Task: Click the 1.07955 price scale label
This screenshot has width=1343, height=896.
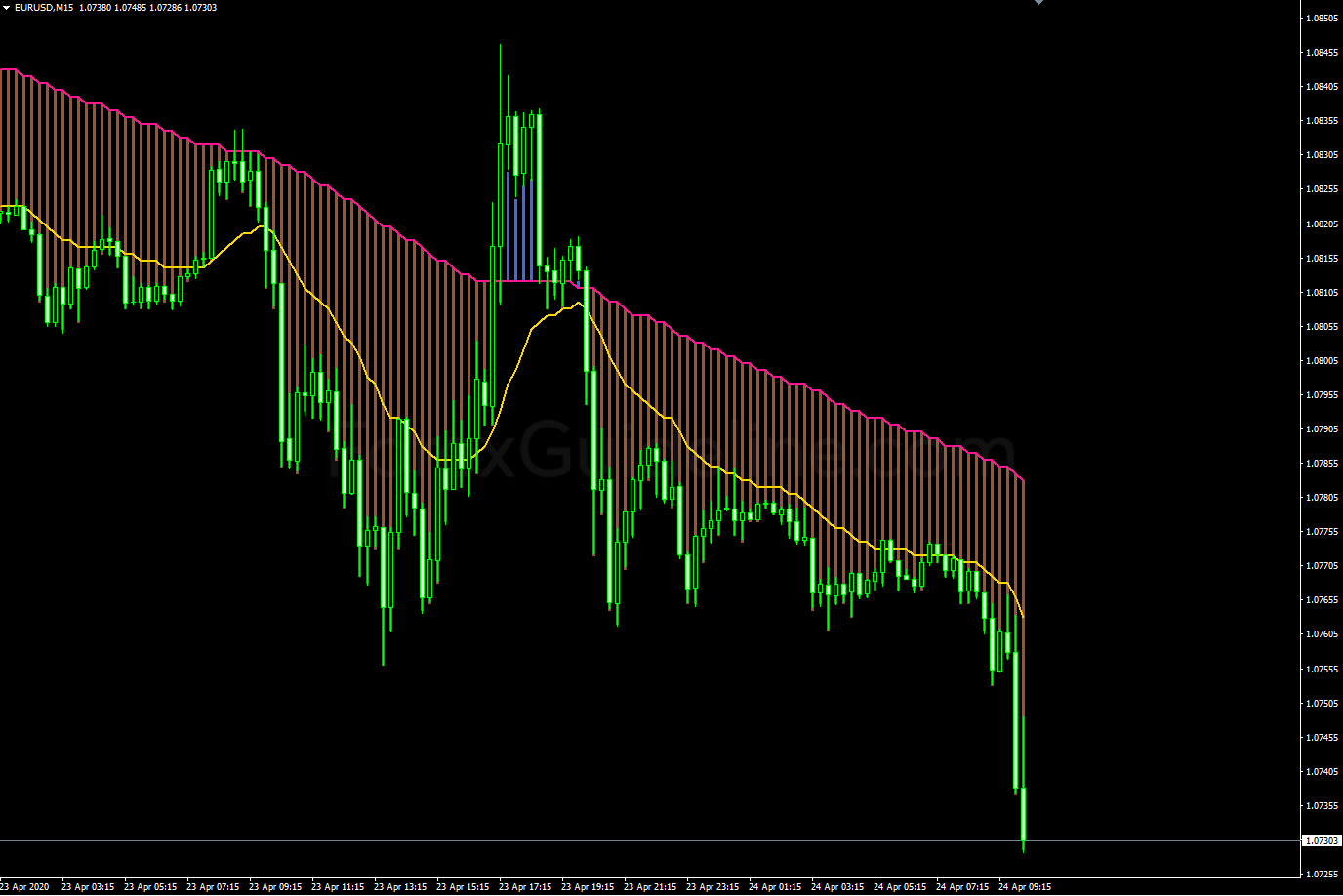Action: pyautogui.click(x=1322, y=394)
